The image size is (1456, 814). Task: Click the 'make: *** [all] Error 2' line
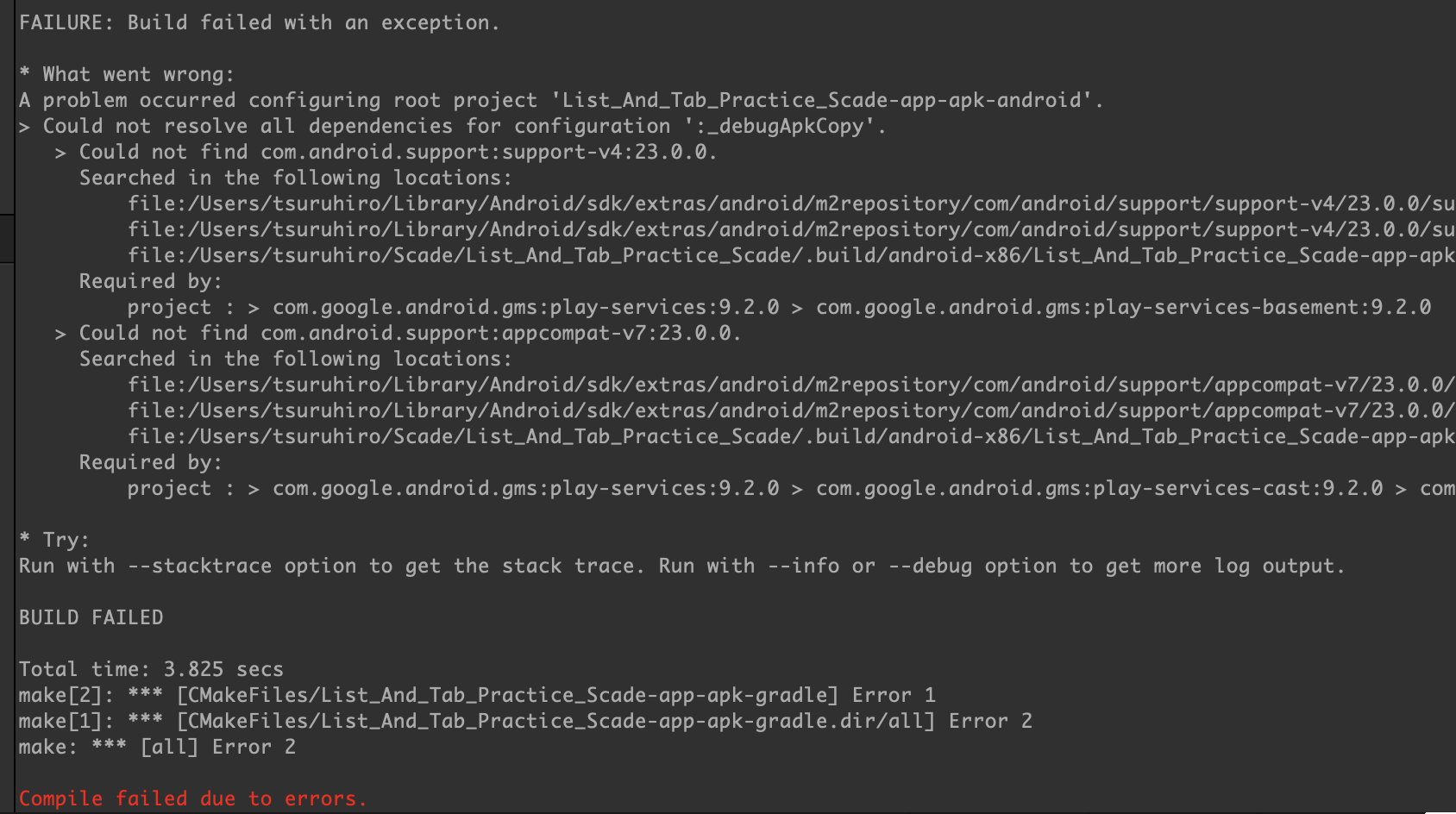[157, 747]
